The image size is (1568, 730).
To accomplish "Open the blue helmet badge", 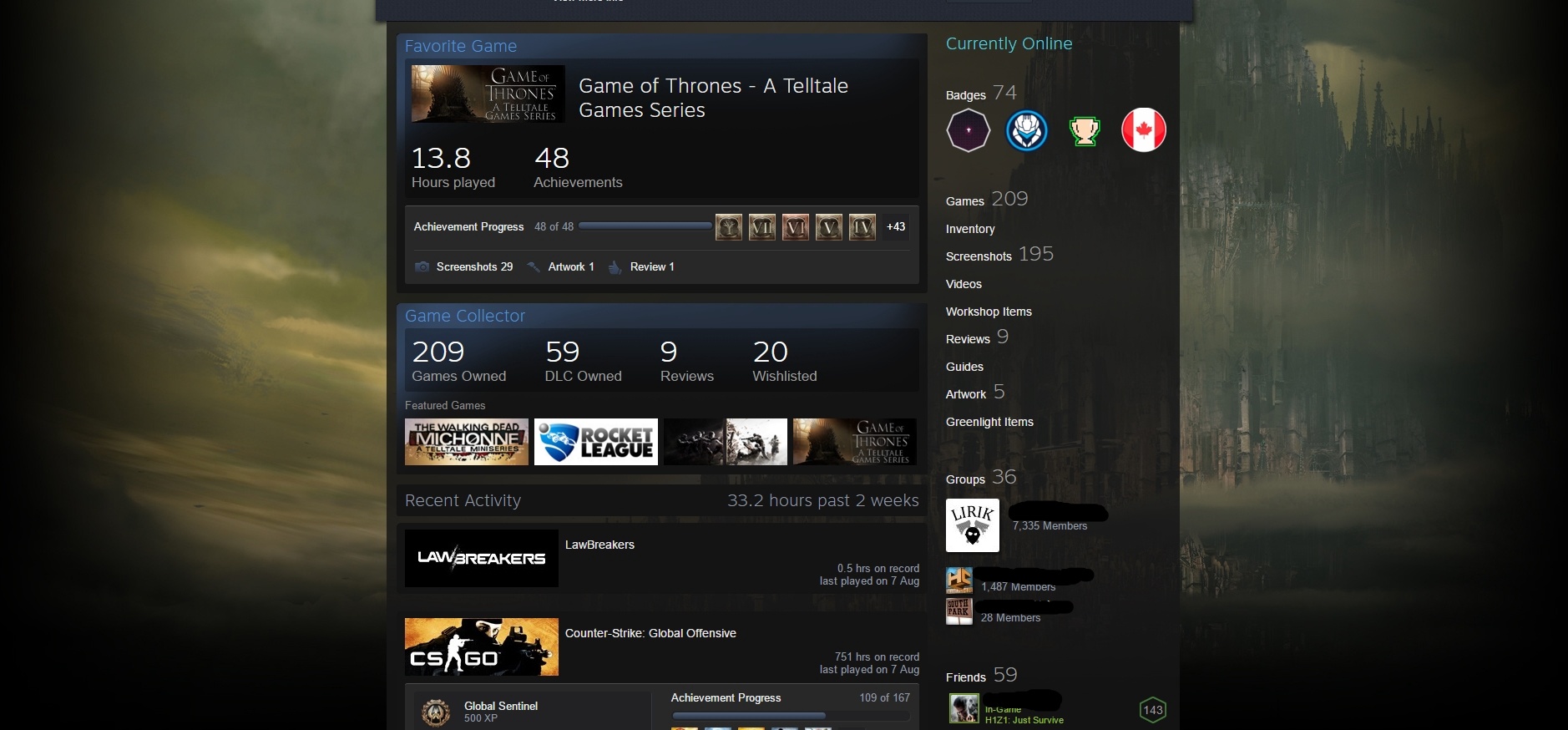I will click(x=1026, y=130).
